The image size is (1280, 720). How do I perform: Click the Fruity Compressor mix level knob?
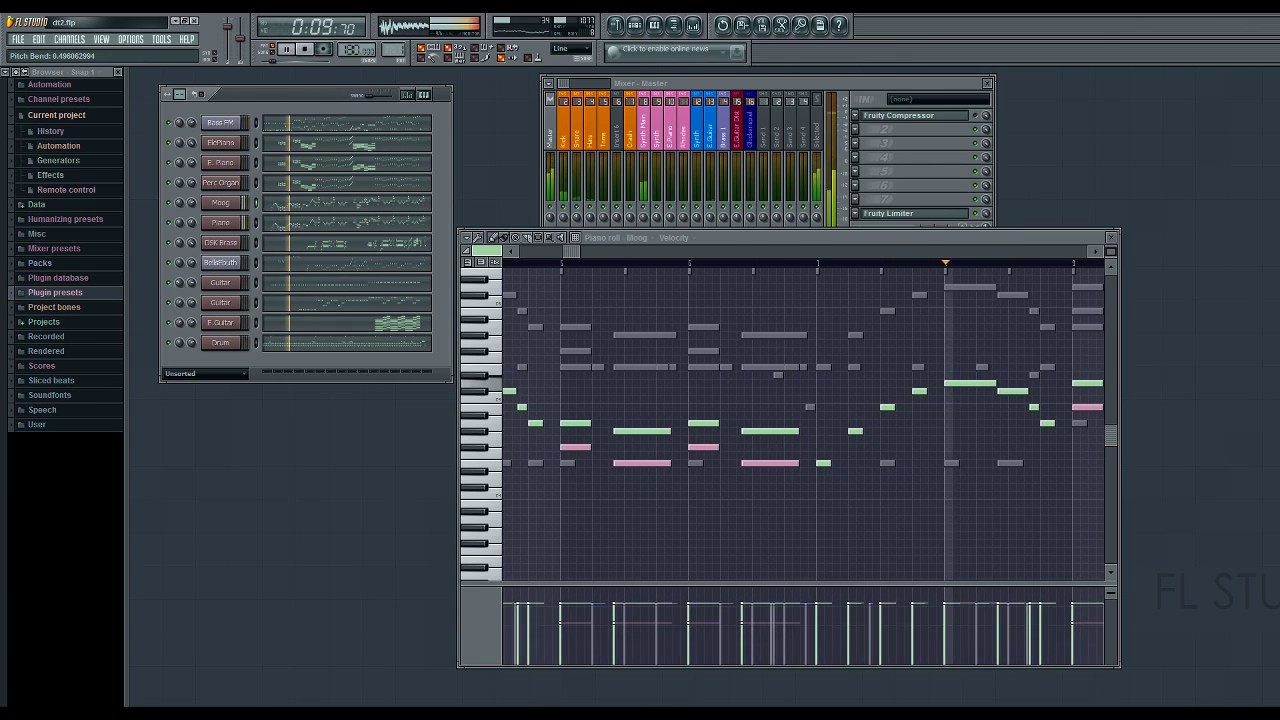986,116
